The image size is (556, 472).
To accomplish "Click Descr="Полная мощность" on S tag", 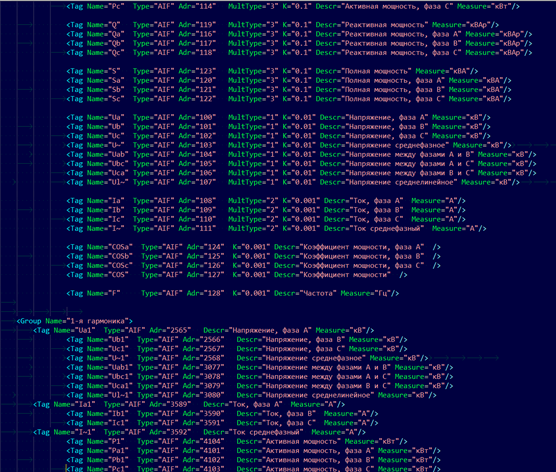I will pos(363,71).
